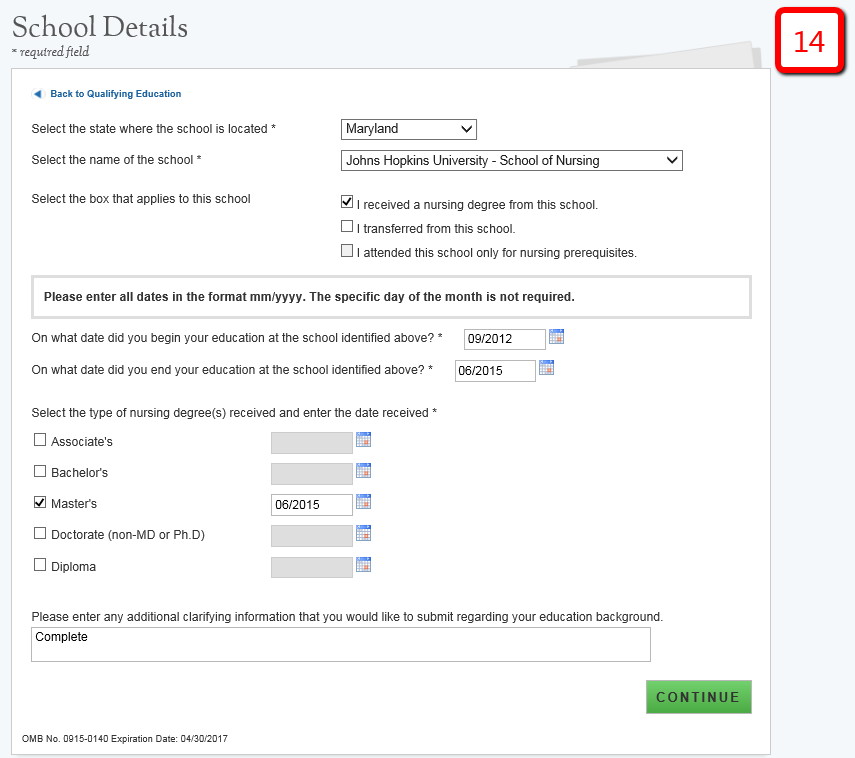This screenshot has height=758, width=855.
Task: Untick the Master's degree checkbox
Action: click(41, 502)
